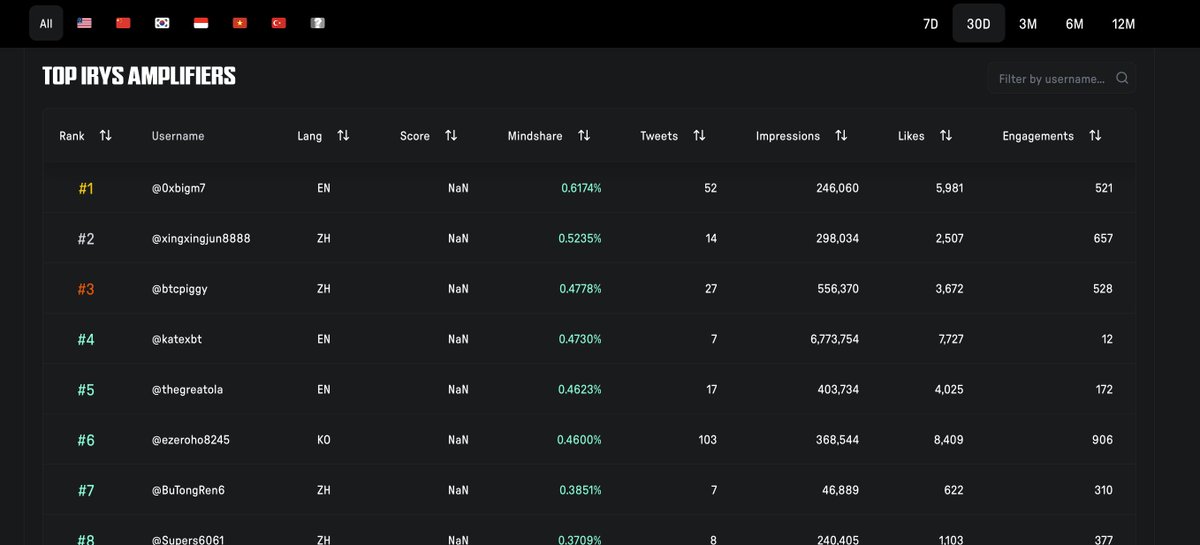This screenshot has height=545, width=1200.
Task: Select the question mark language filter
Action: pos(318,23)
